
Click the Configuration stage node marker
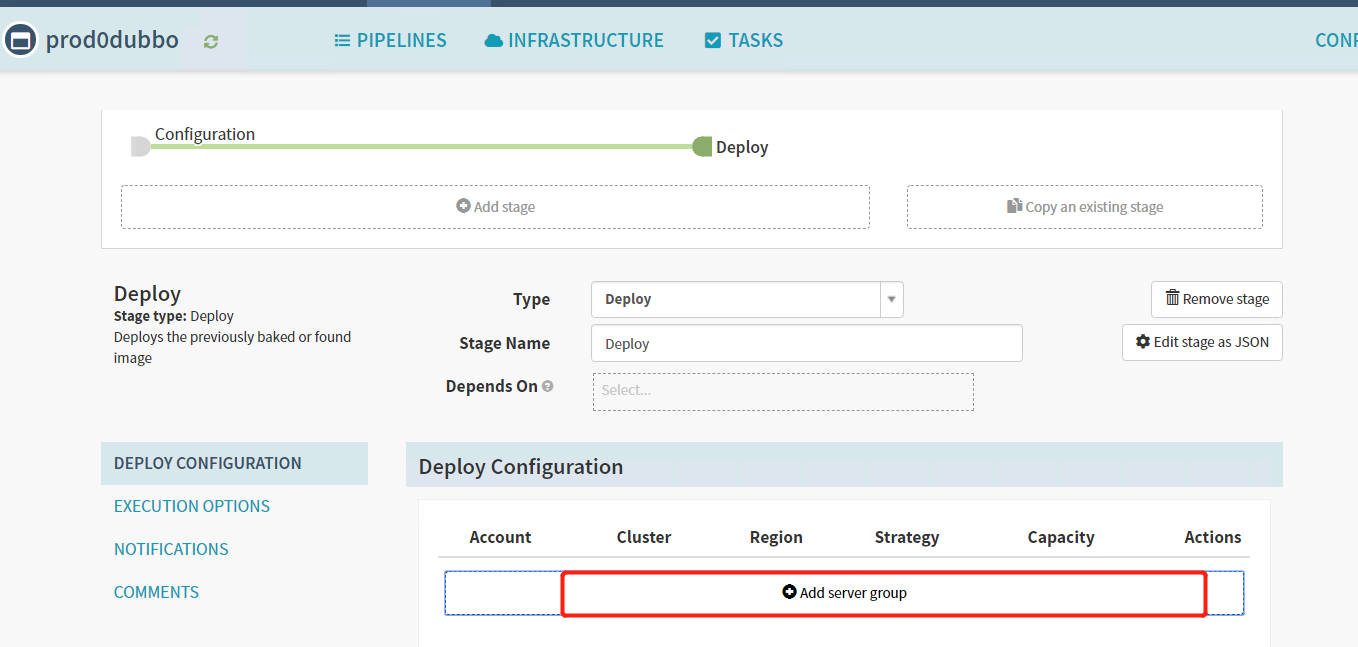point(140,147)
